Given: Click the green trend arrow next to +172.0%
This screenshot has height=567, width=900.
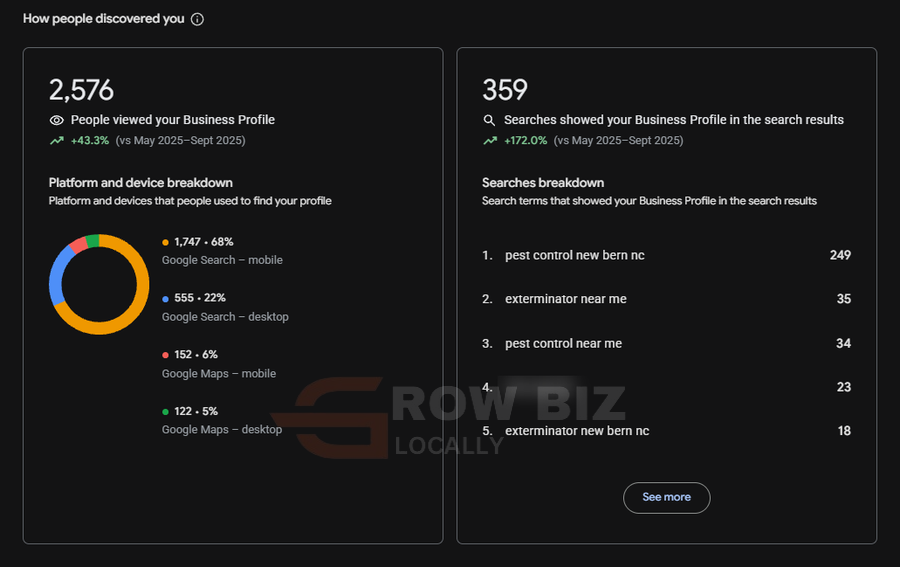Looking at the screenshot, I should pyautogui.click(x=490, y=141).
